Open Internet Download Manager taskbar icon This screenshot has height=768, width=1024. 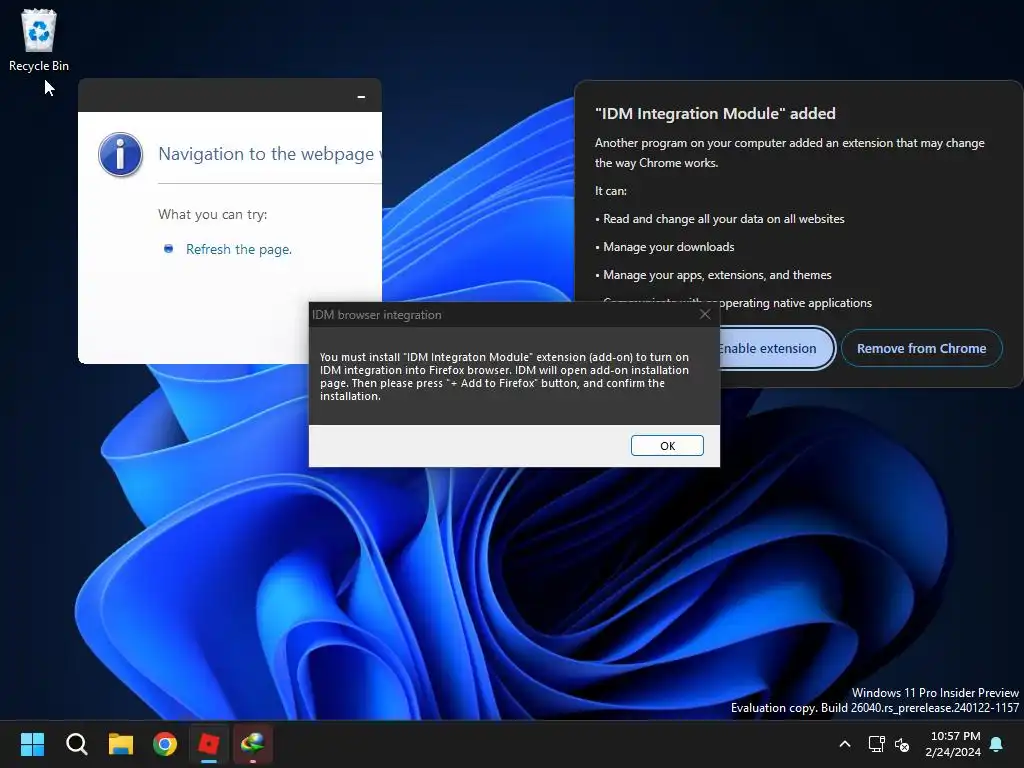[x=253, y=744]
